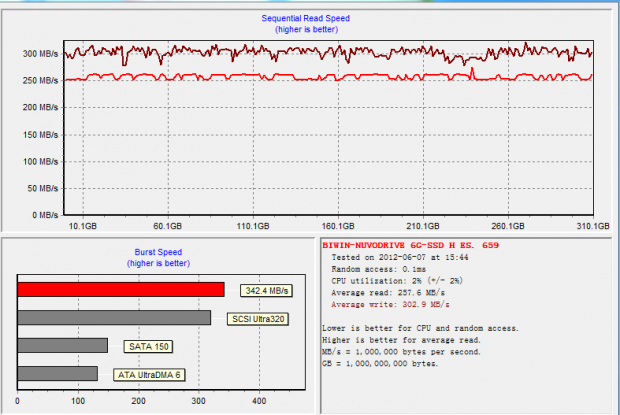Click the 'CPU utilization: 2%' line
The width and height of the screenshot is (620, 415).
[397, 281]
